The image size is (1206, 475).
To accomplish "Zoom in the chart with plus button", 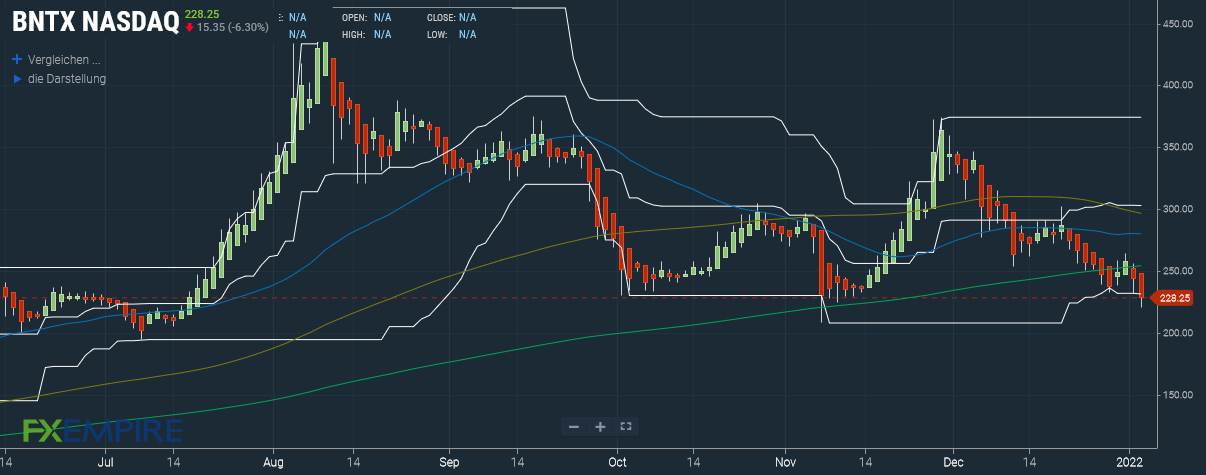I will (x=600, y=426).
